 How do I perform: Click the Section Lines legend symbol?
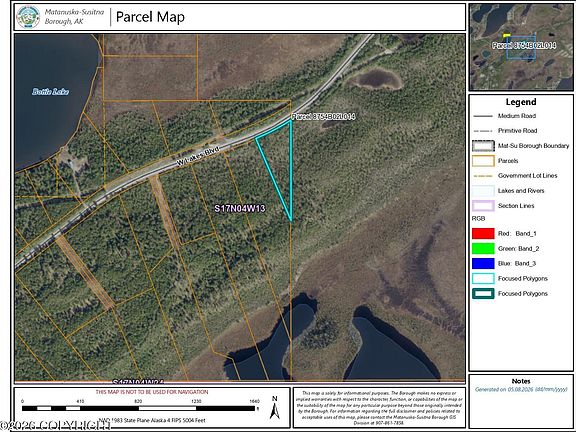(483, 206)
